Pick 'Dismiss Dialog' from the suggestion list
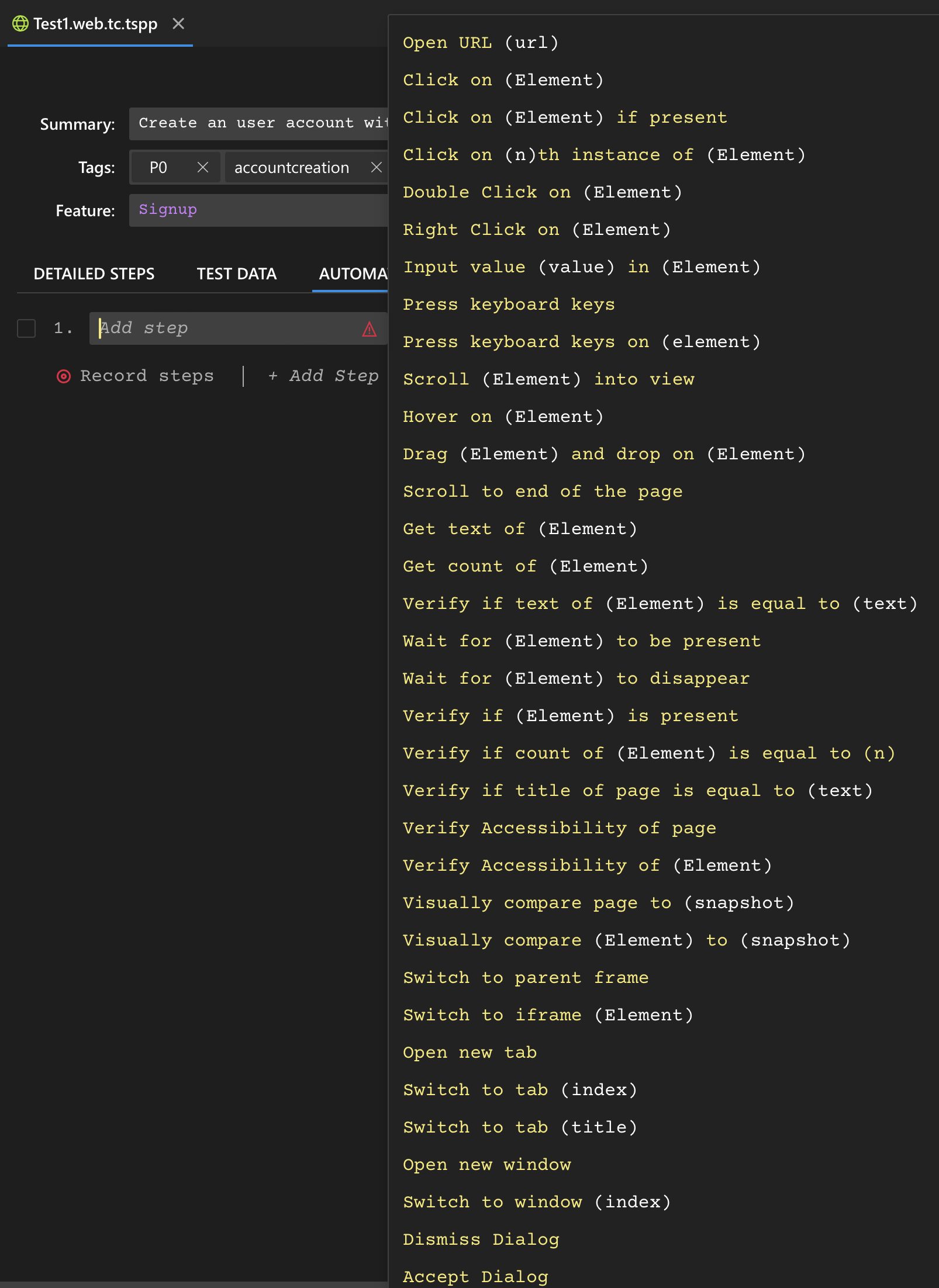939x1288 pixels. click(481, 1239)
